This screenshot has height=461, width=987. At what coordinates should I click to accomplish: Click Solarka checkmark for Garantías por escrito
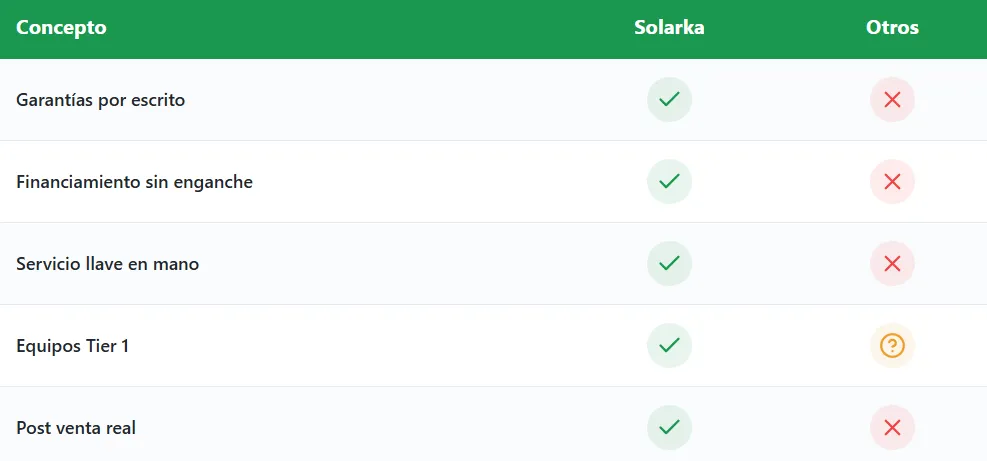tap(669, 100)
